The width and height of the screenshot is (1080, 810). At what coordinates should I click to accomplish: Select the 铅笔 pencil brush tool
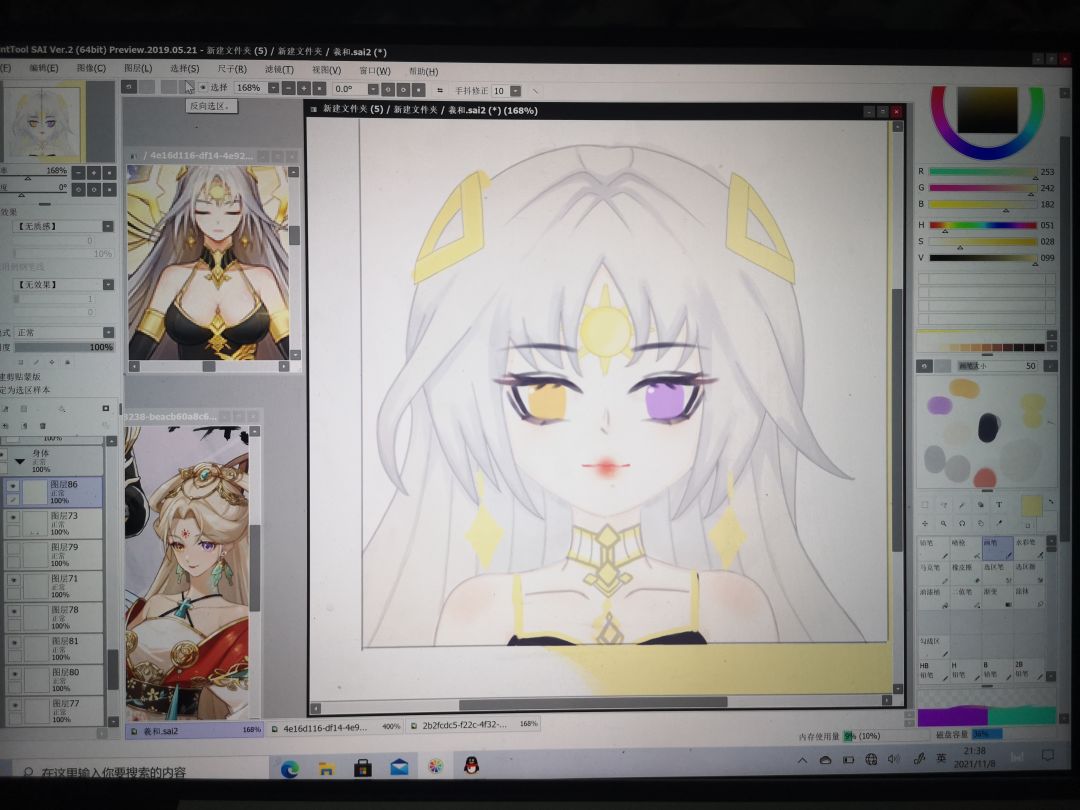[933, 548]
